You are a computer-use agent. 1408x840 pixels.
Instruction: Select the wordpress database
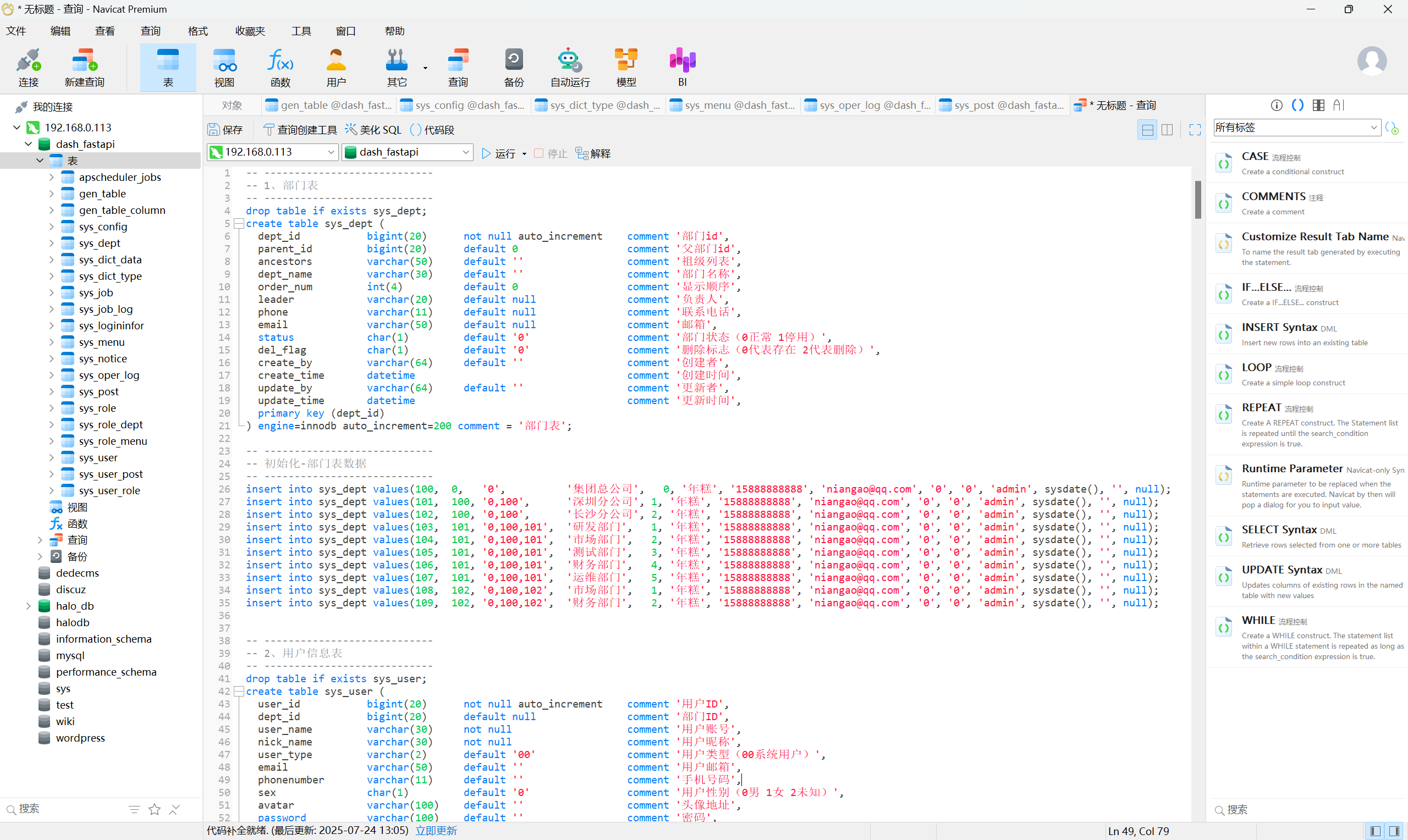80,738
